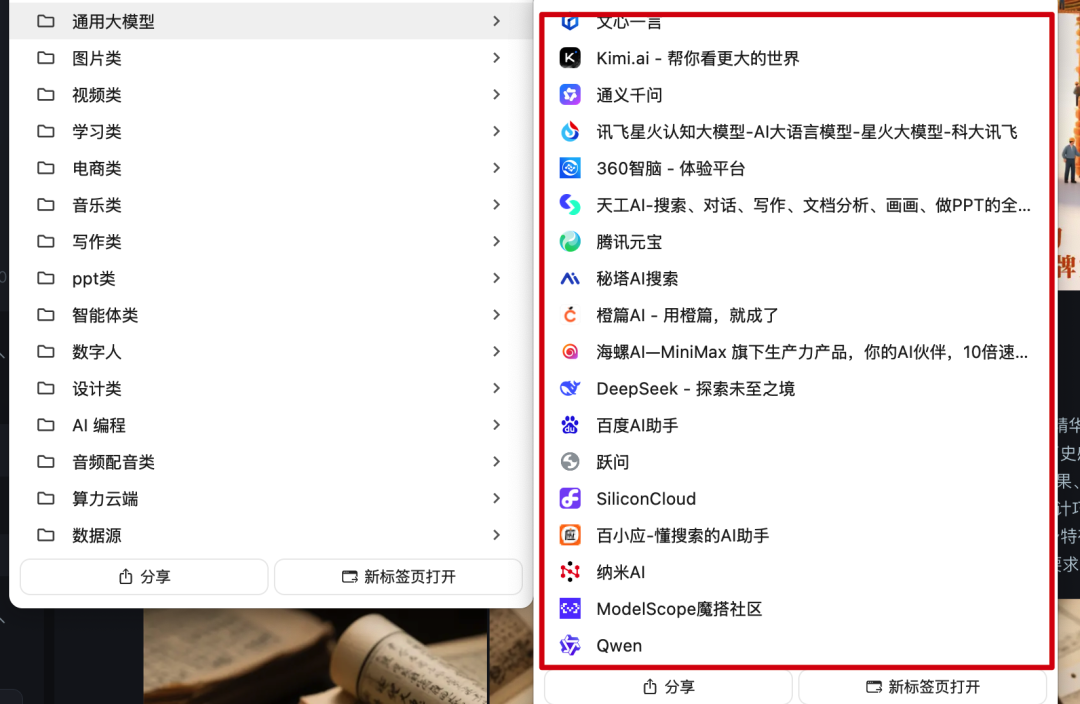Click the 天工AI favicon icon
Screen dimensions: 1080x704
[x=570, y=205]
